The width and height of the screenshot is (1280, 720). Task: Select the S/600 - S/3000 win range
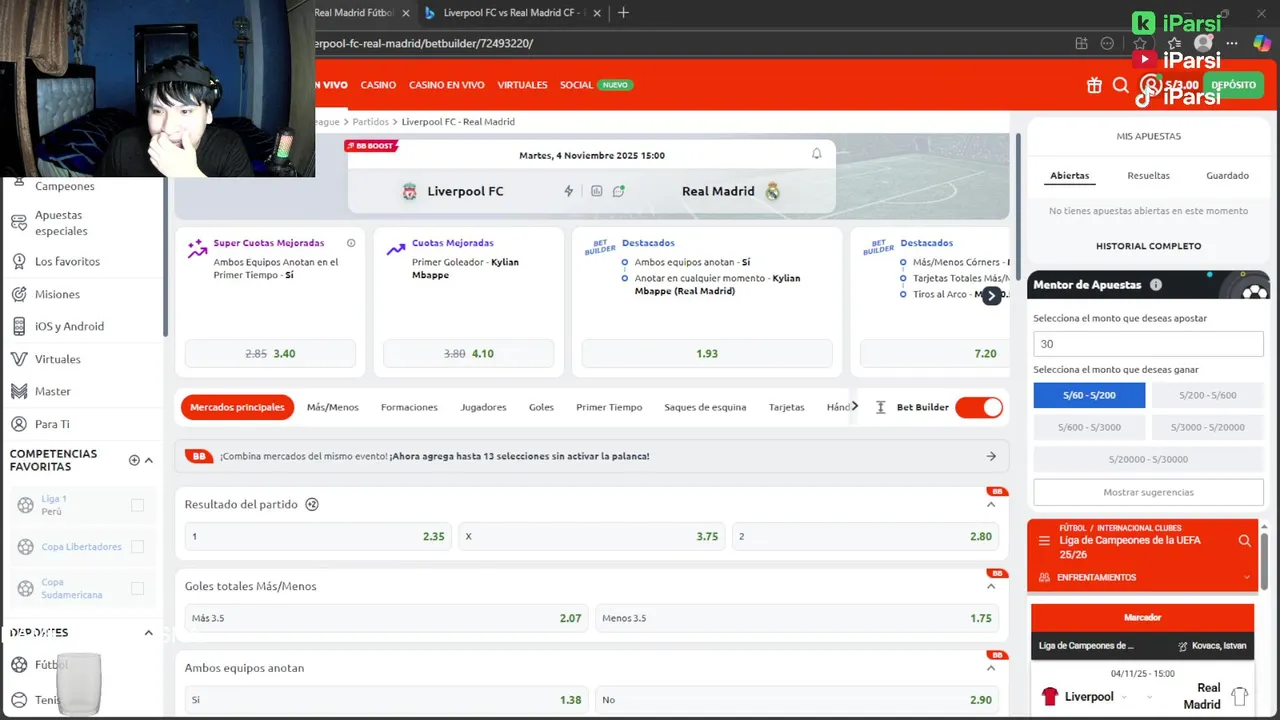point(1089,427)
